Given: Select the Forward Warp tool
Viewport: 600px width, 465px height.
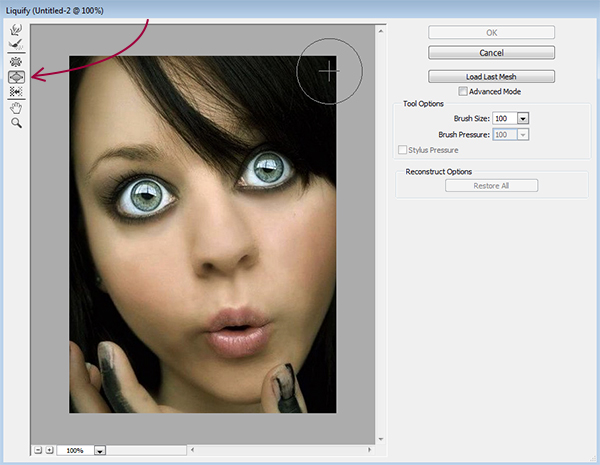Looking at the screenshot, I should point(16,30).
